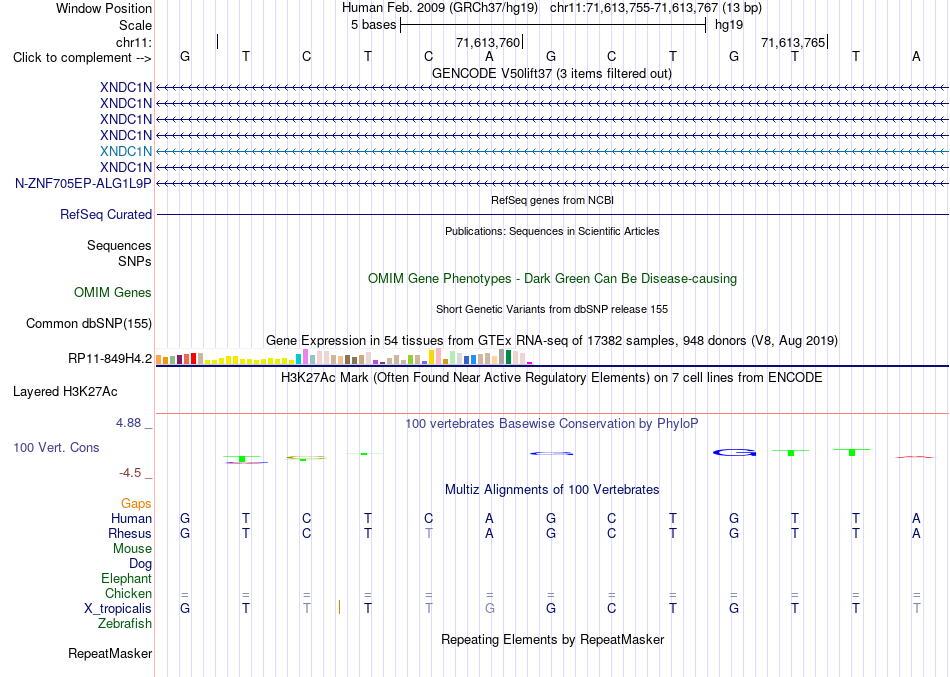Select the Dog alignment row label

(140, 564)
